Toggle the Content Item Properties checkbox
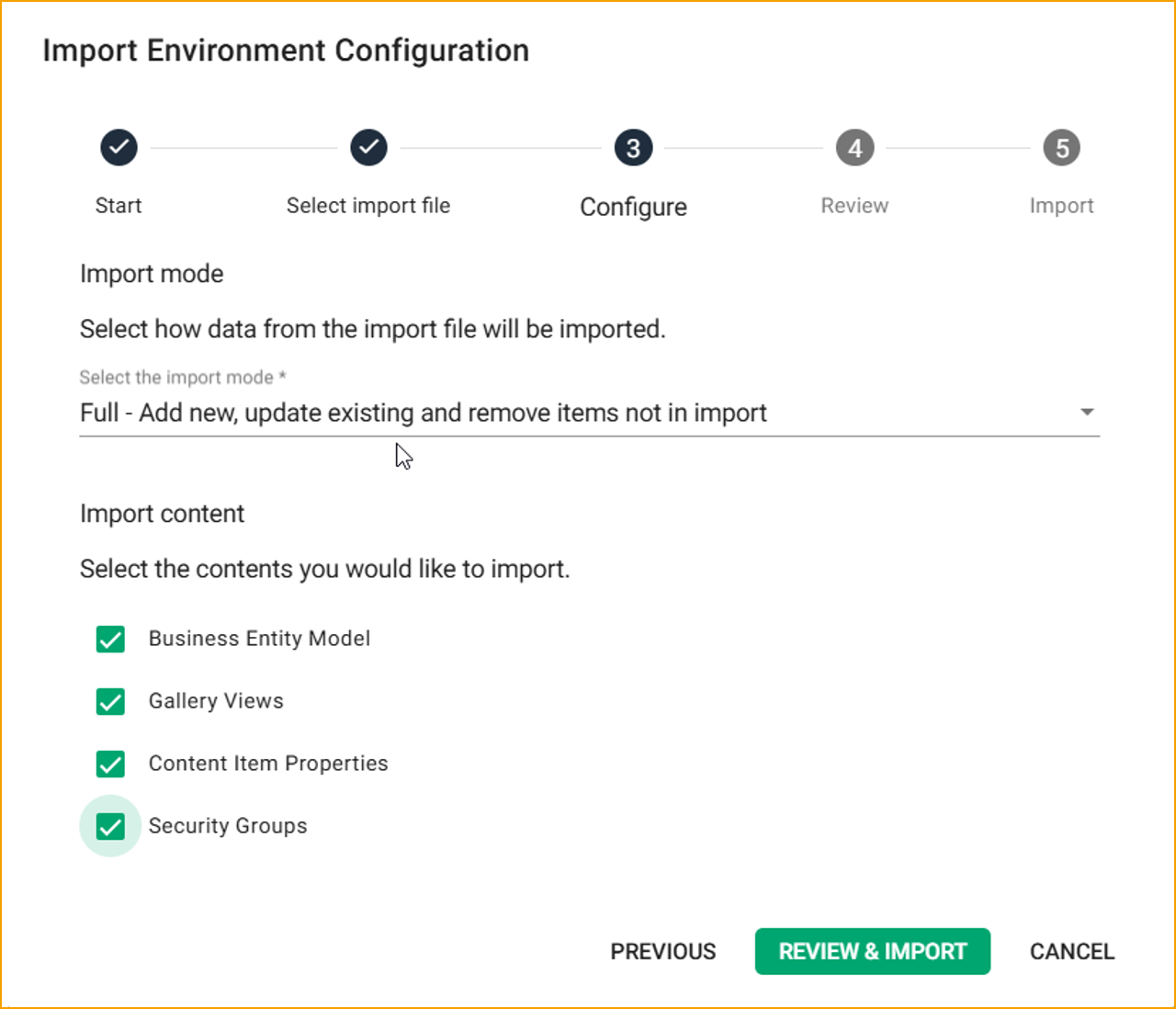Image resolution: width=1176 pixels, height=1009 pixels. [110, 764]
